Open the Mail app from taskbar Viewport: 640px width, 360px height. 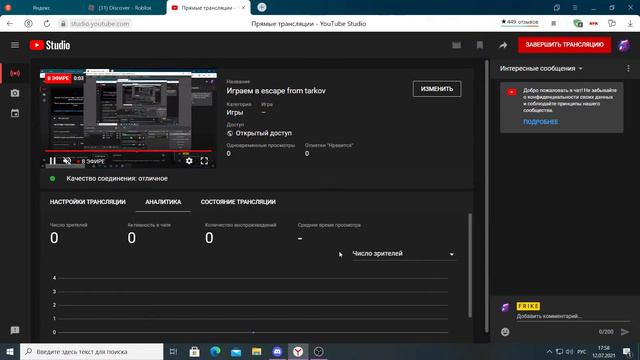pos(236,351)
